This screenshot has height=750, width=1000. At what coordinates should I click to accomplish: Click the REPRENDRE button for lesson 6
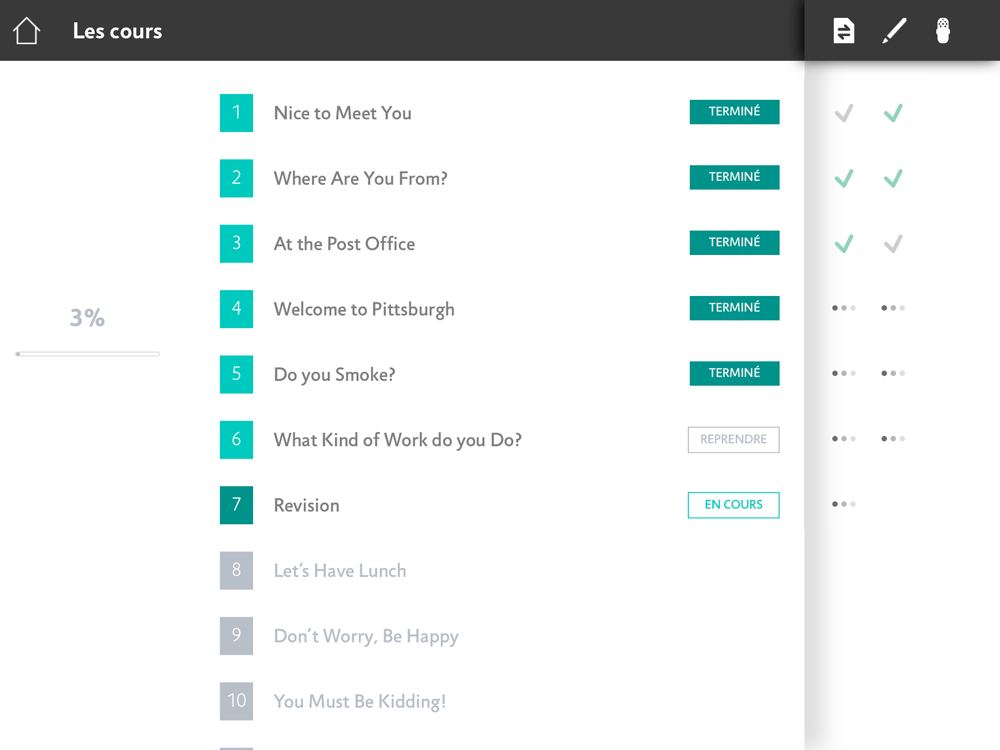(x=733, y=439)
